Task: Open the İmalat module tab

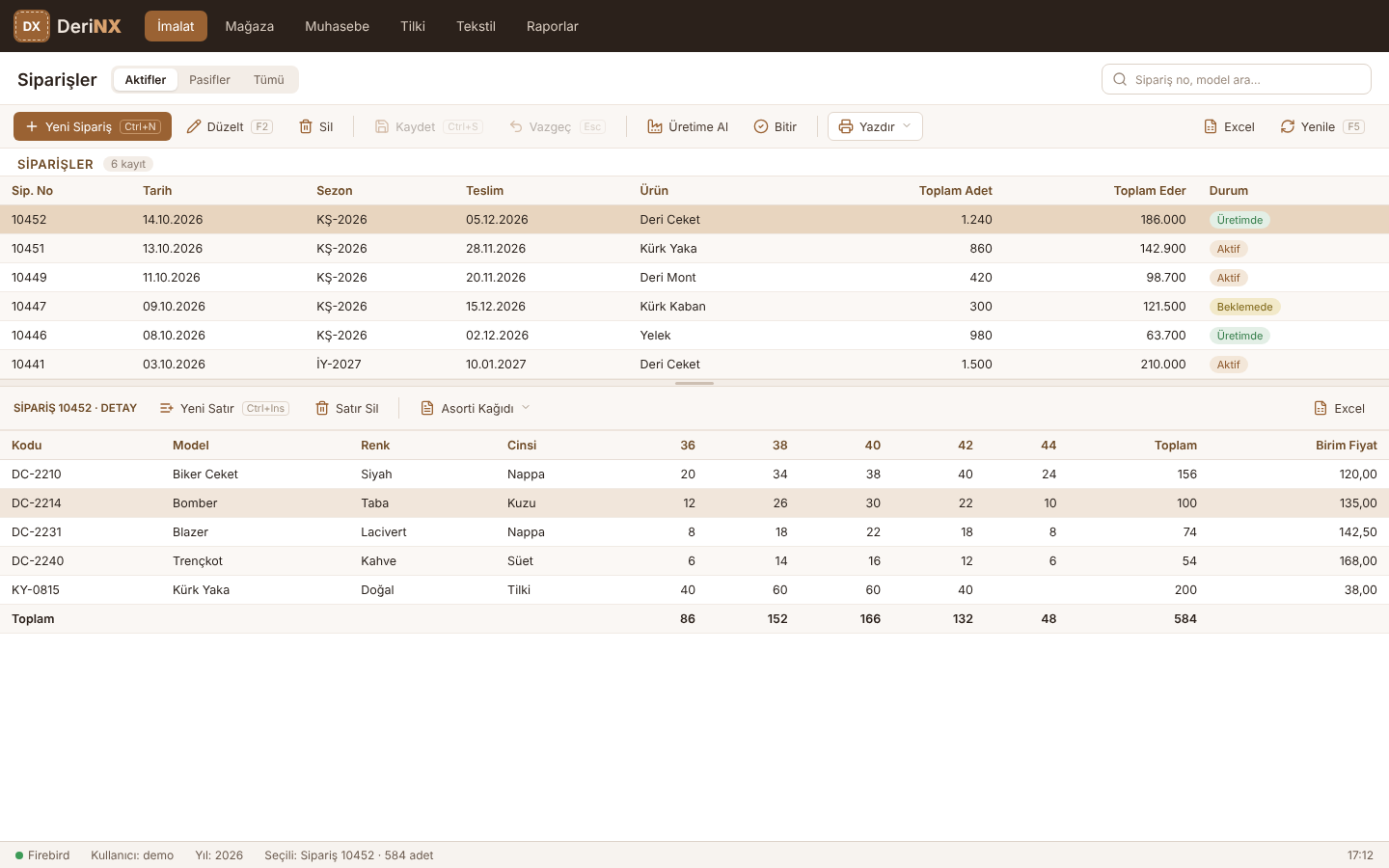Action: click(176, 26)
